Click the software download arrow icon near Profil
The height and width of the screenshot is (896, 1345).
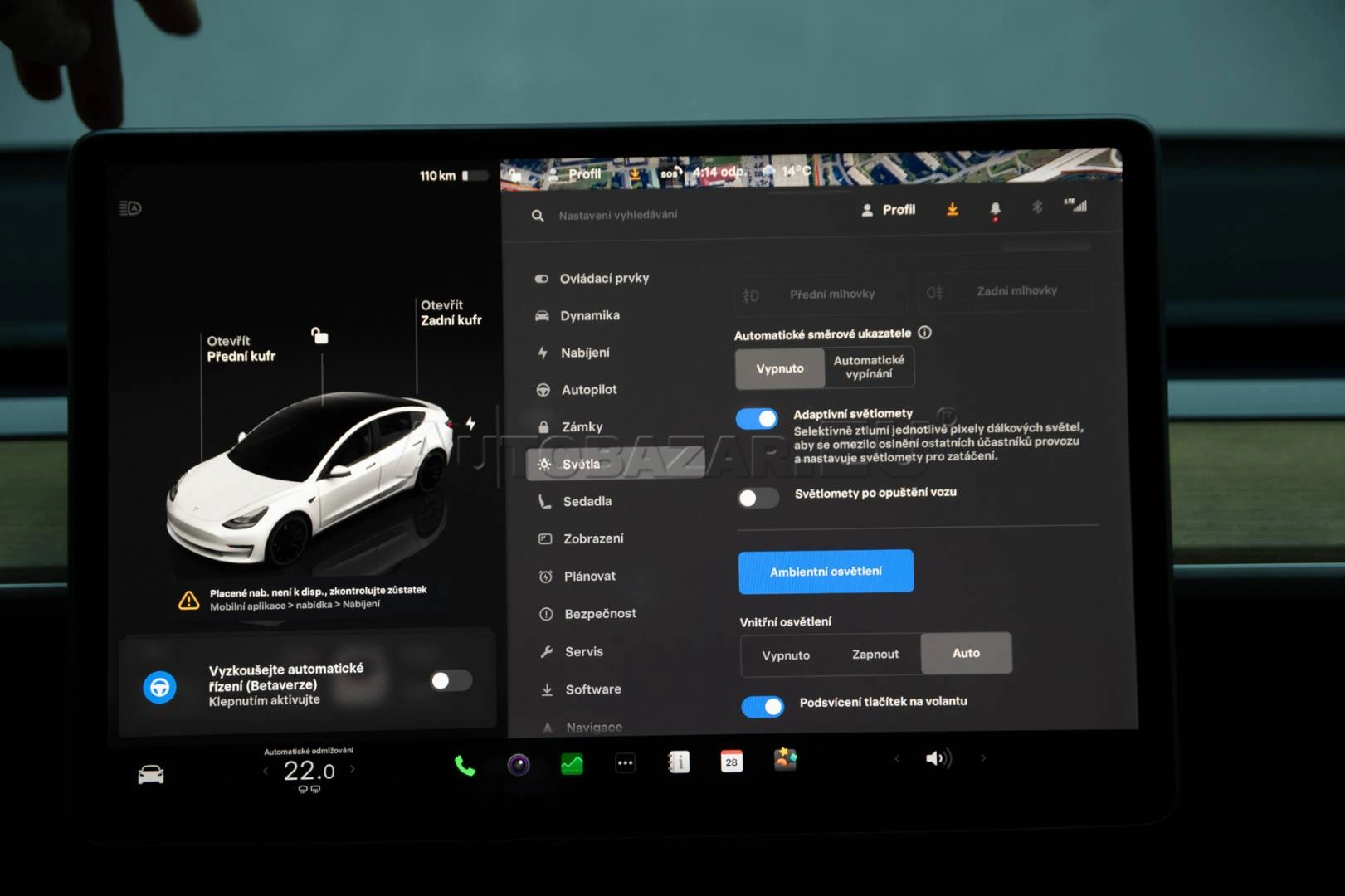953,209
